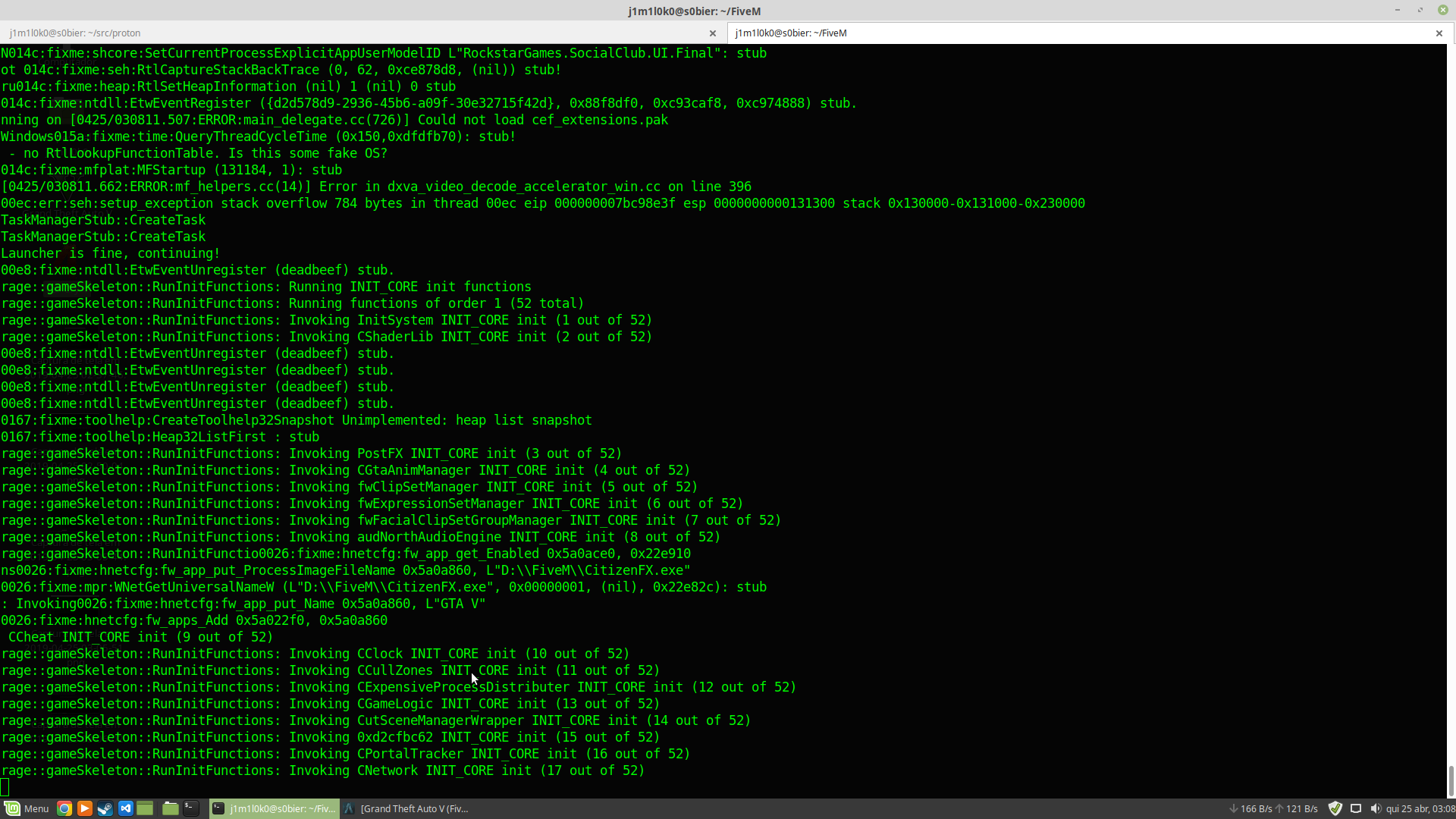Viewport: 1456px width, 819px height.
Task: Launch Google Chrome from the panel
Action: (x=64, y=808)
